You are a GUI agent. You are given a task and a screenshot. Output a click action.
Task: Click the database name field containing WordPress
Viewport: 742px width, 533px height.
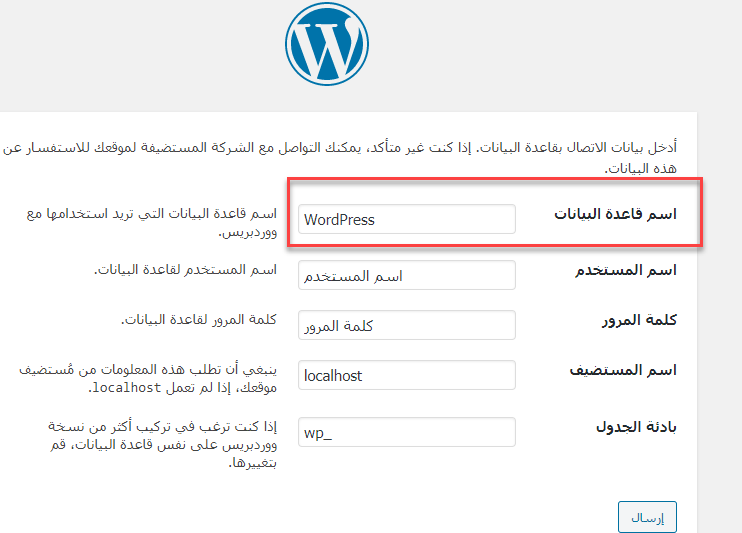tap(406, 219)
